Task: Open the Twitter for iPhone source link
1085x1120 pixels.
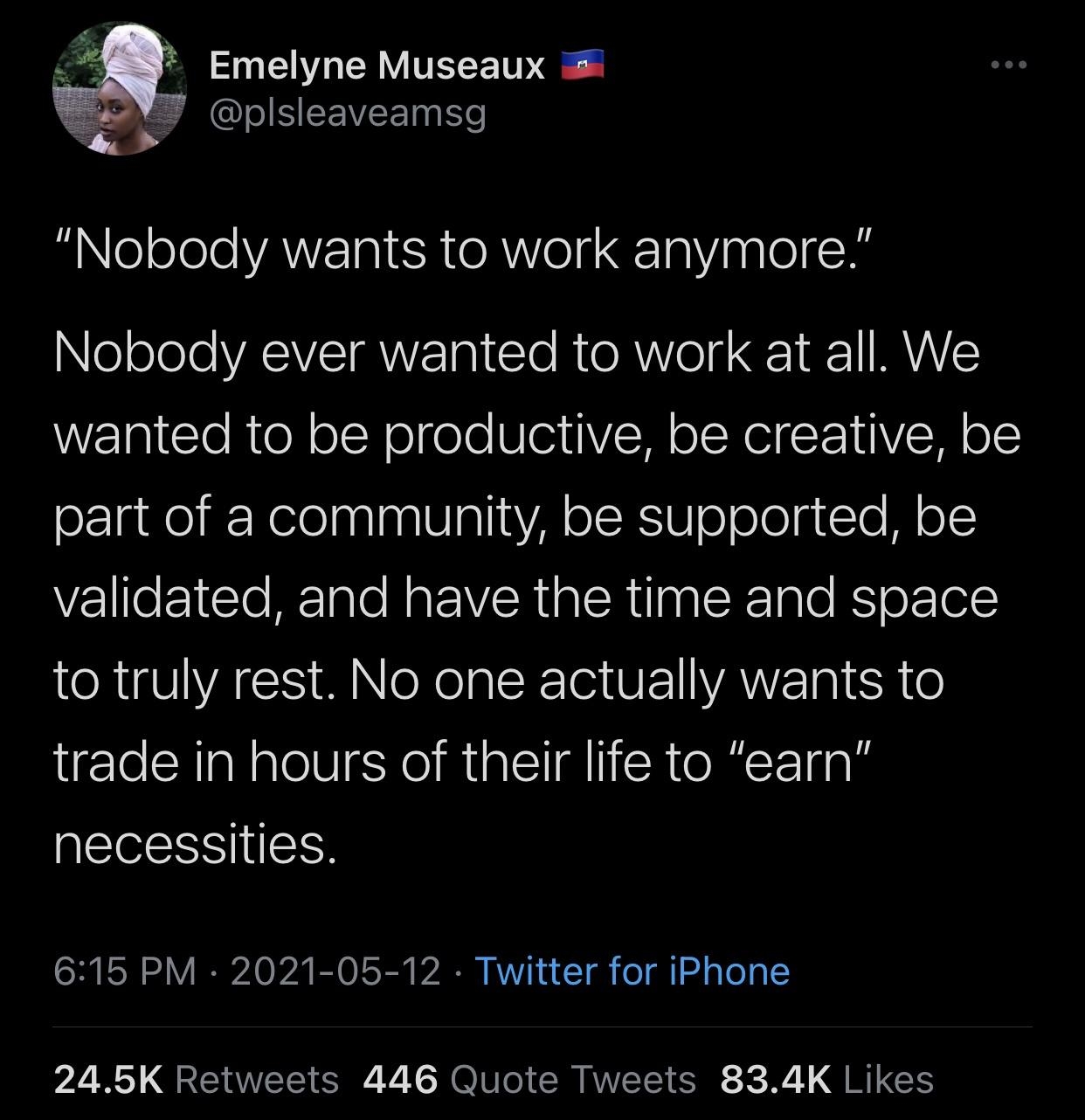Action: [632, 971]
